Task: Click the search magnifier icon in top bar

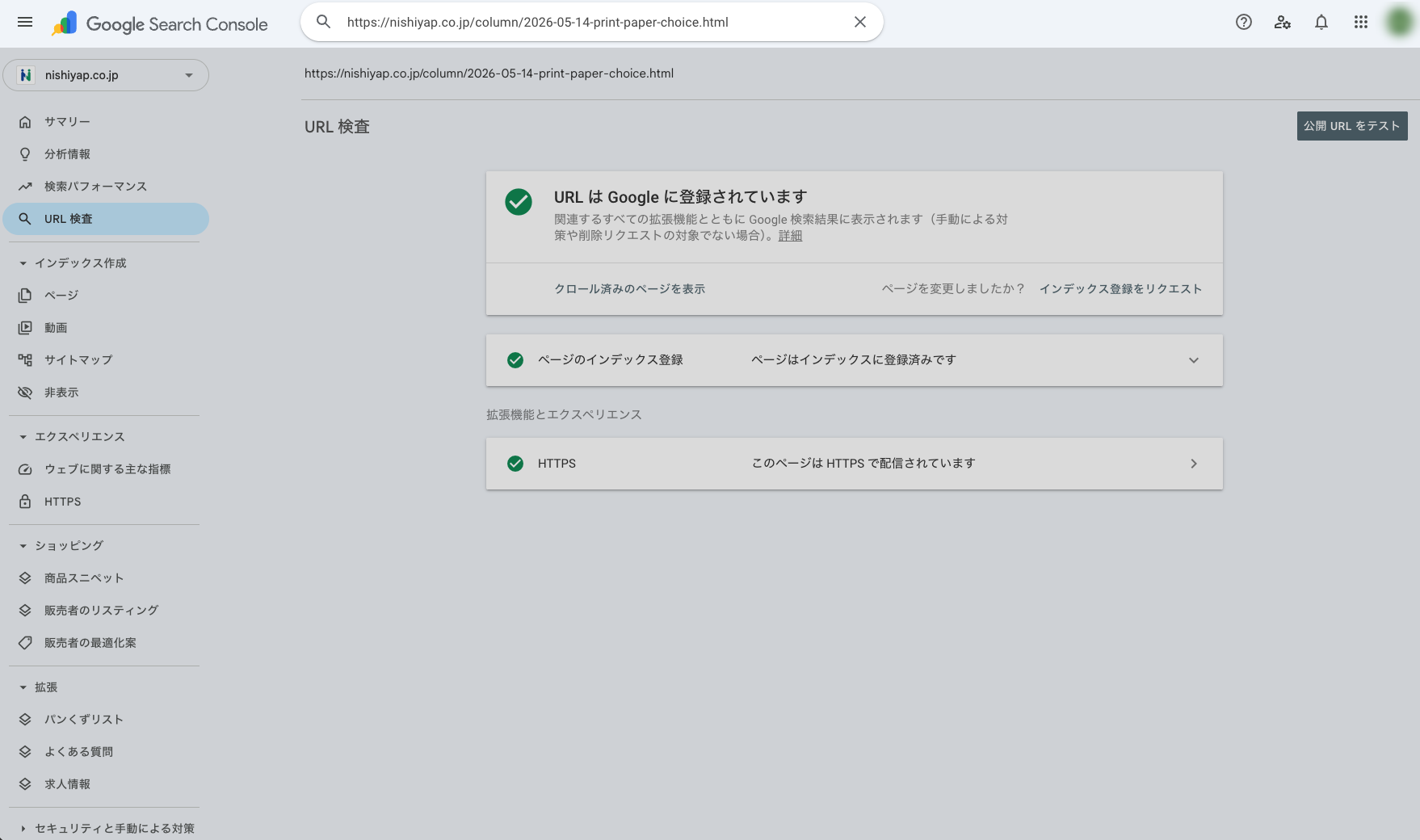Action: [324, 23]
